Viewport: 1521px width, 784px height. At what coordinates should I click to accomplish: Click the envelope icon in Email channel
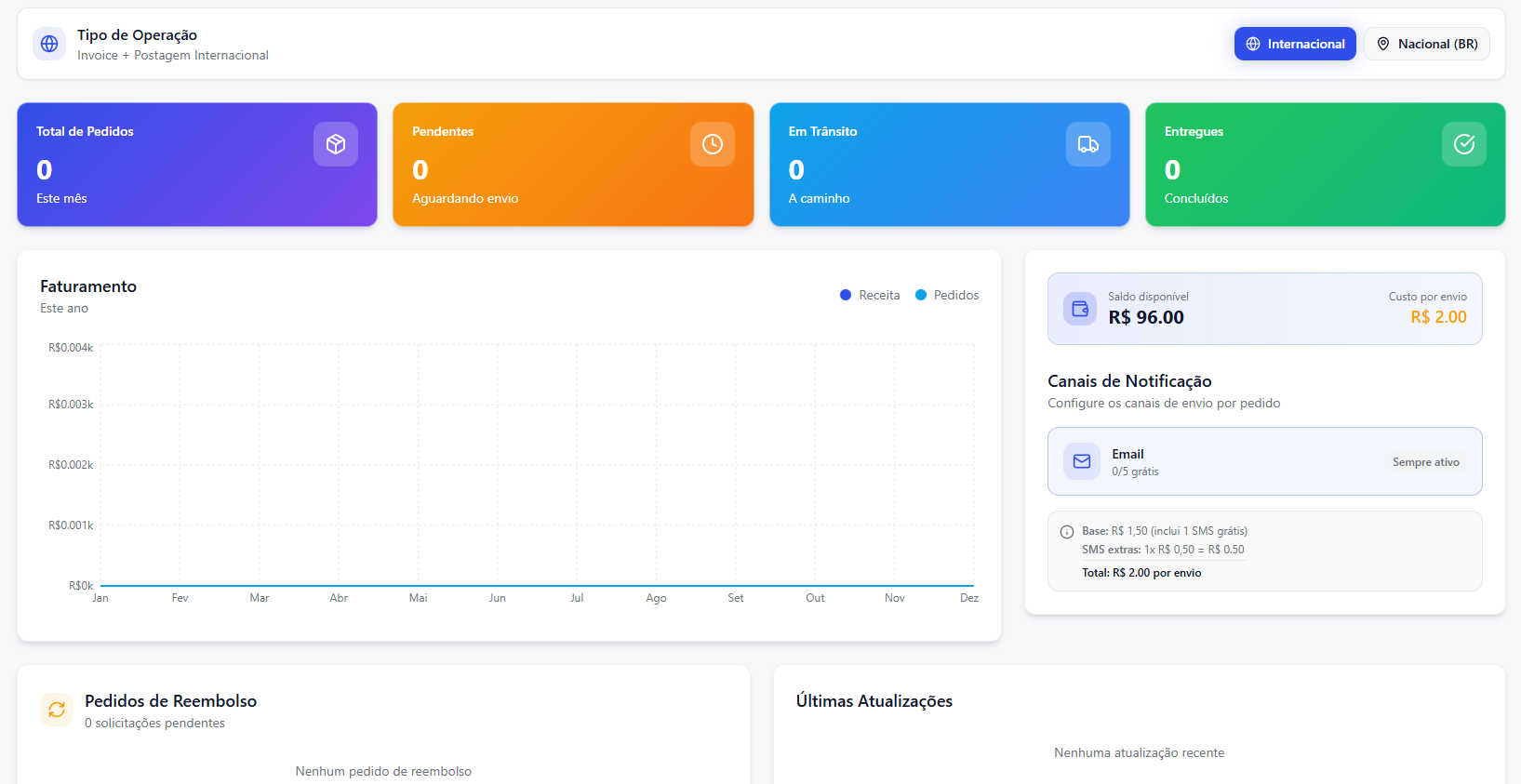pyautogui.click(x=1082, y=461)
